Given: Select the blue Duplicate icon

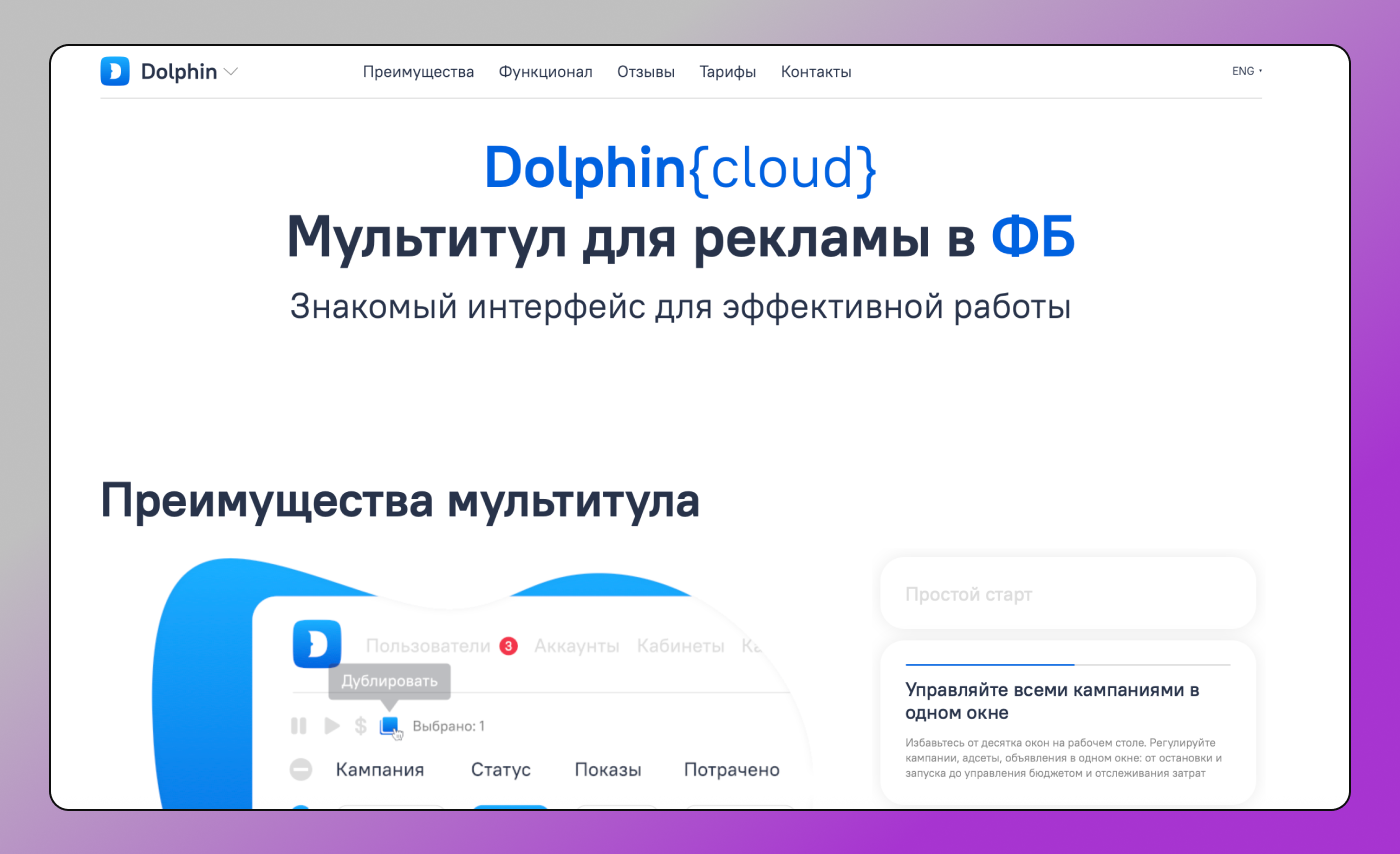Looking at the screenshot, I should pyautogui.click(x=389, y=726).
